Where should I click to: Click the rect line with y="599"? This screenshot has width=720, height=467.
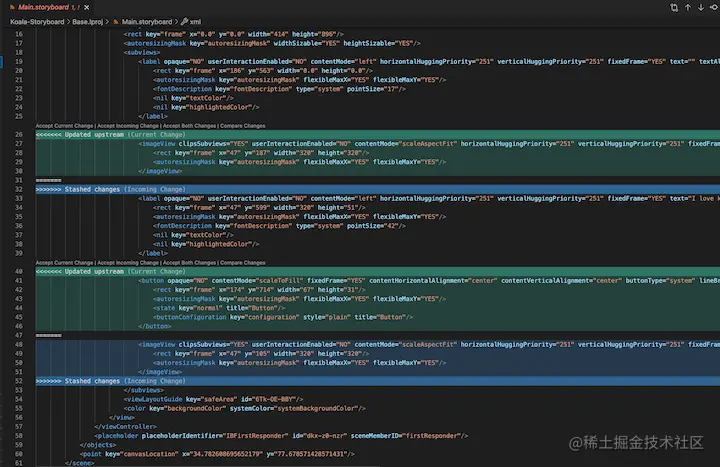point(259,208)
